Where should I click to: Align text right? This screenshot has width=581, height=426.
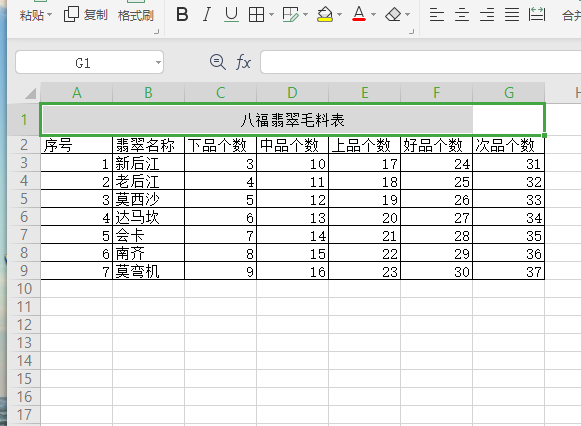pos(487,15)
